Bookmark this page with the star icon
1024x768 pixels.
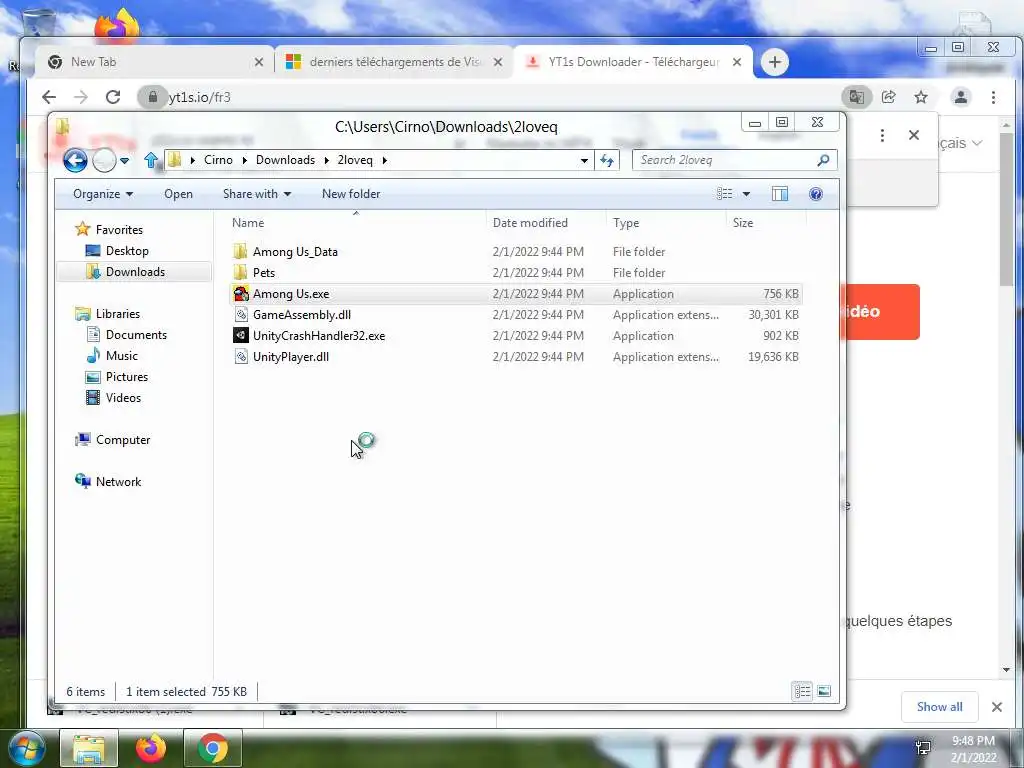point(921,97)
